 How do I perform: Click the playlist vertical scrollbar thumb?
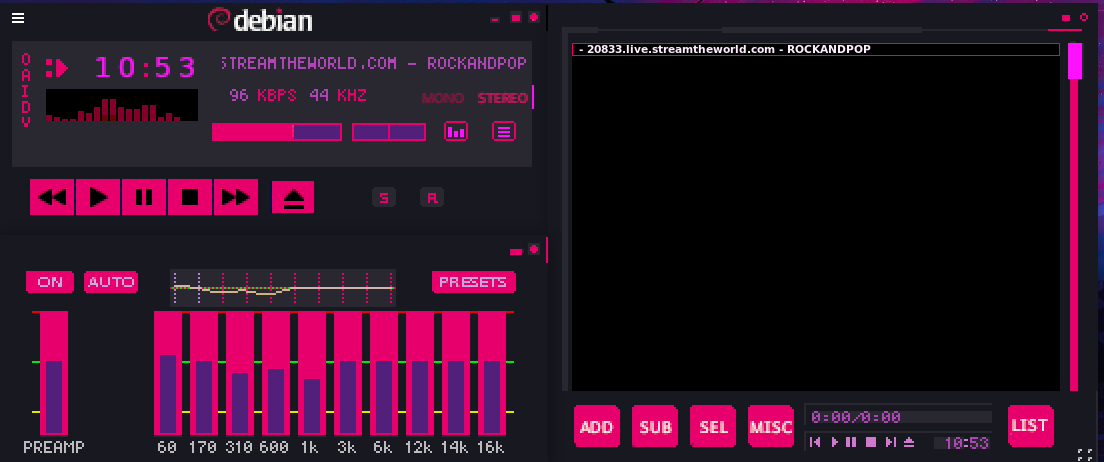(x=1074, y=61)
